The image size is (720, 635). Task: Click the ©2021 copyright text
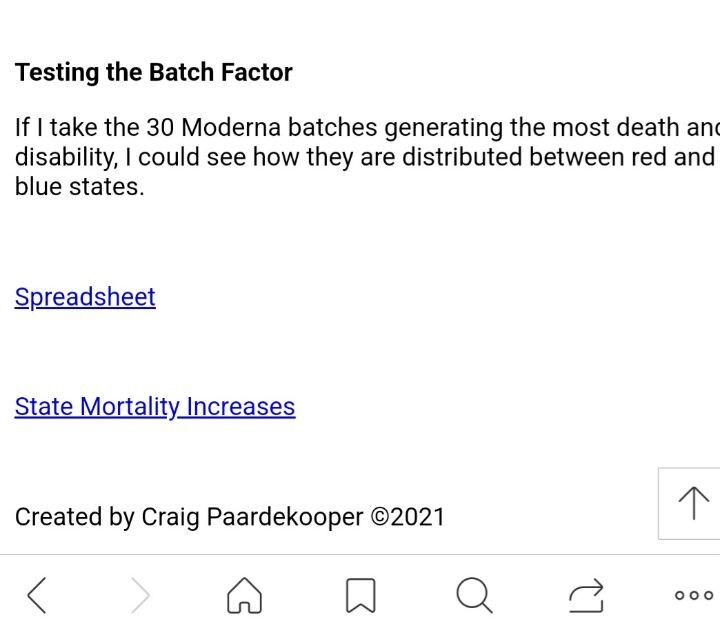[x=408, y=517]
